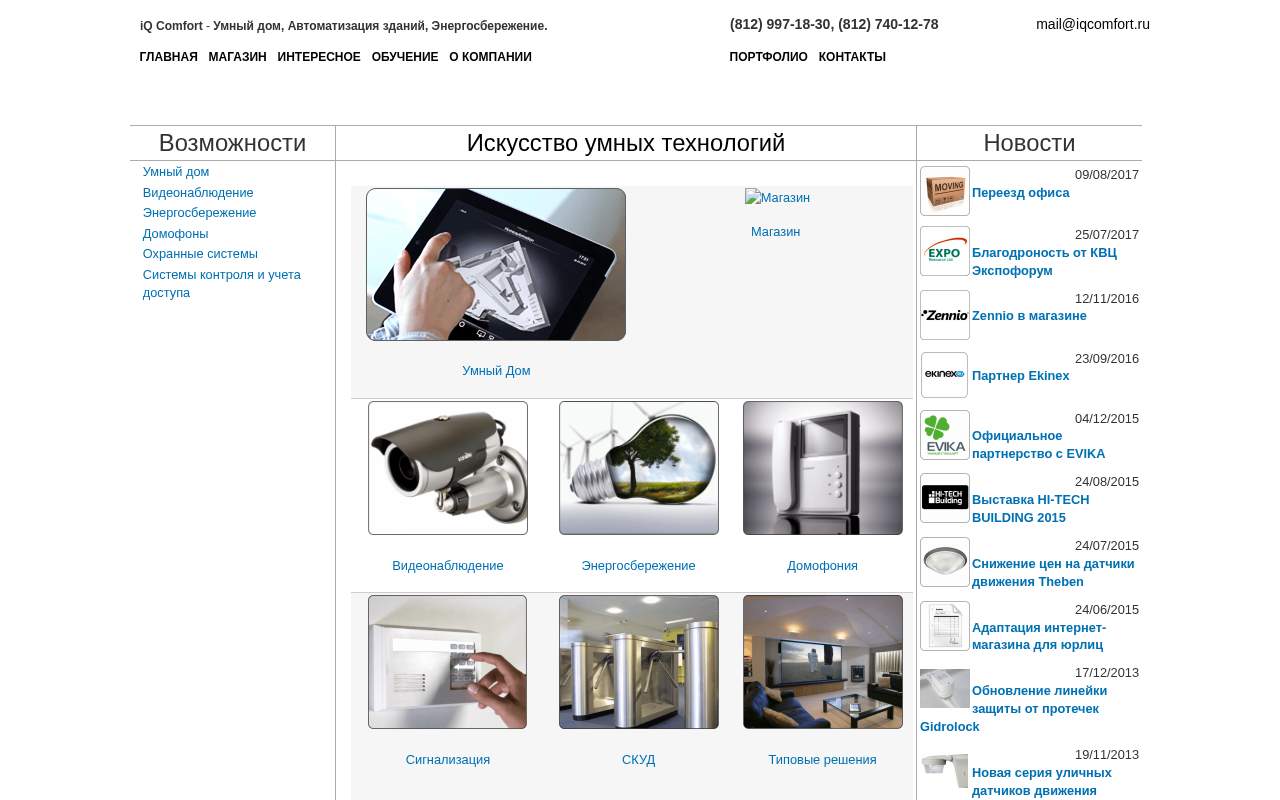This screenshot has height=800, width=1280.
Task: Click the Theben motion sensor icon
Action: click(945, 562)
